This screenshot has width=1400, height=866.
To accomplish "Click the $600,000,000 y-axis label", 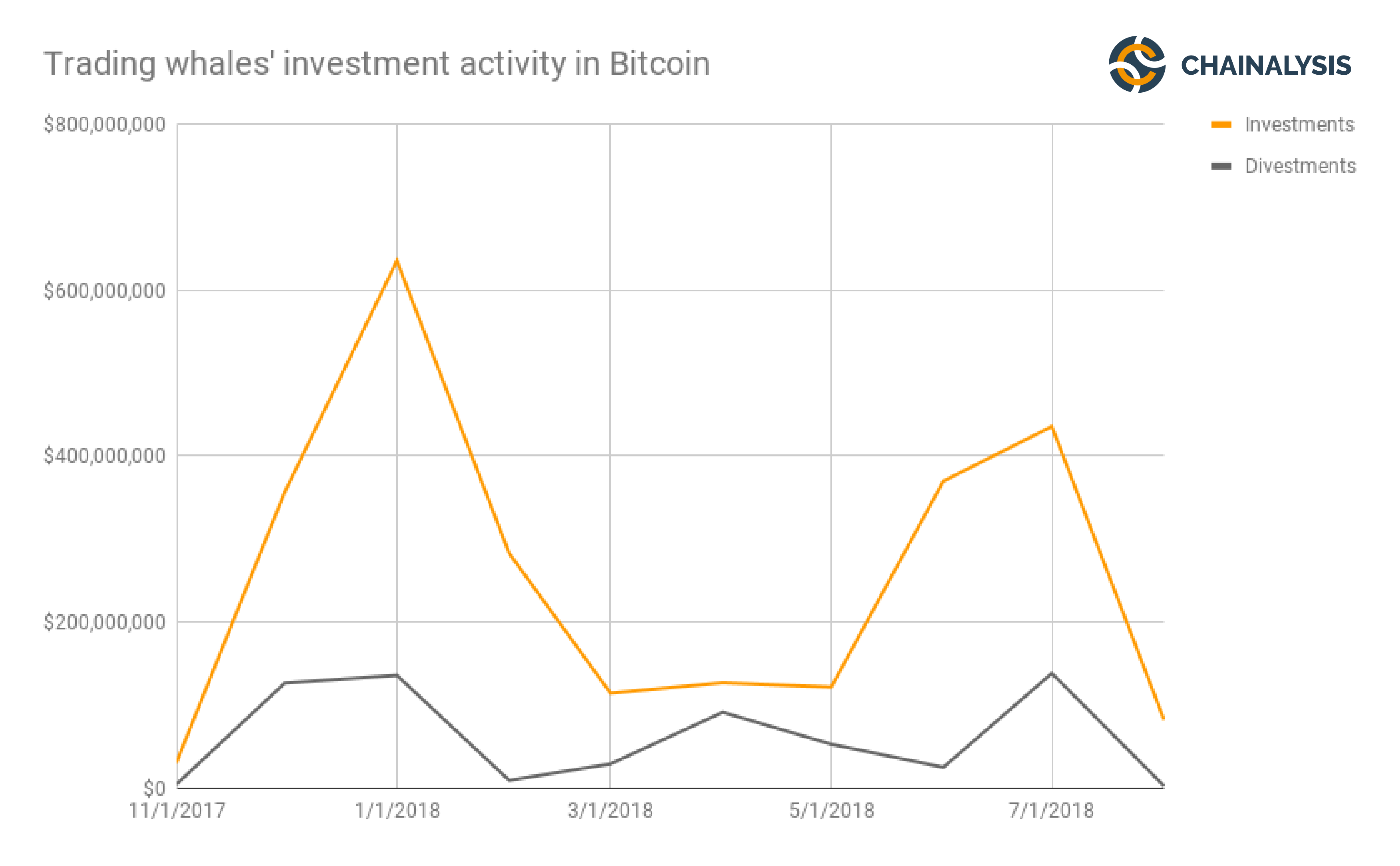I will 105,291.
